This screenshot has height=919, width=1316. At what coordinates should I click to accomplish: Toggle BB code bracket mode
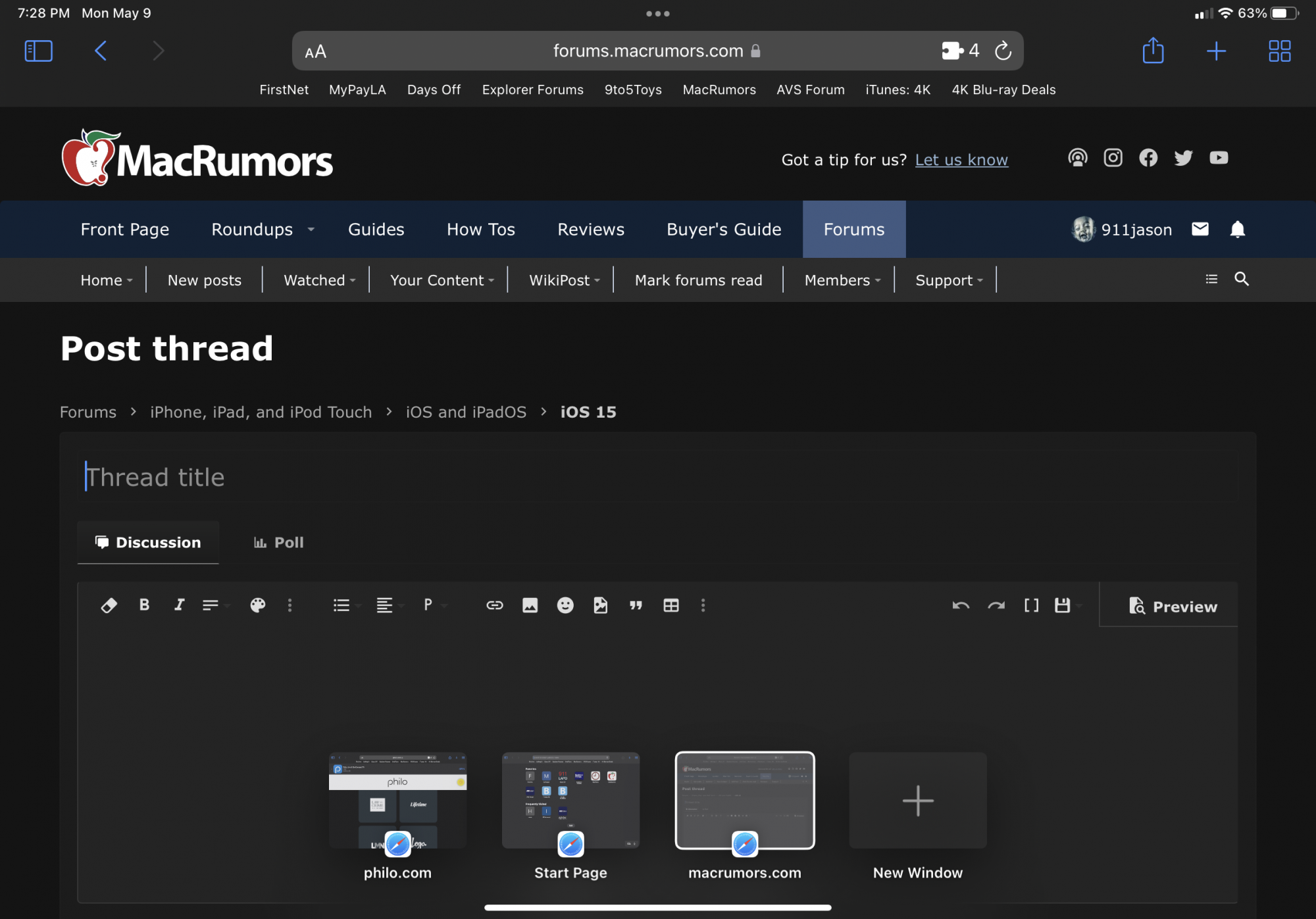[1031, 605]
